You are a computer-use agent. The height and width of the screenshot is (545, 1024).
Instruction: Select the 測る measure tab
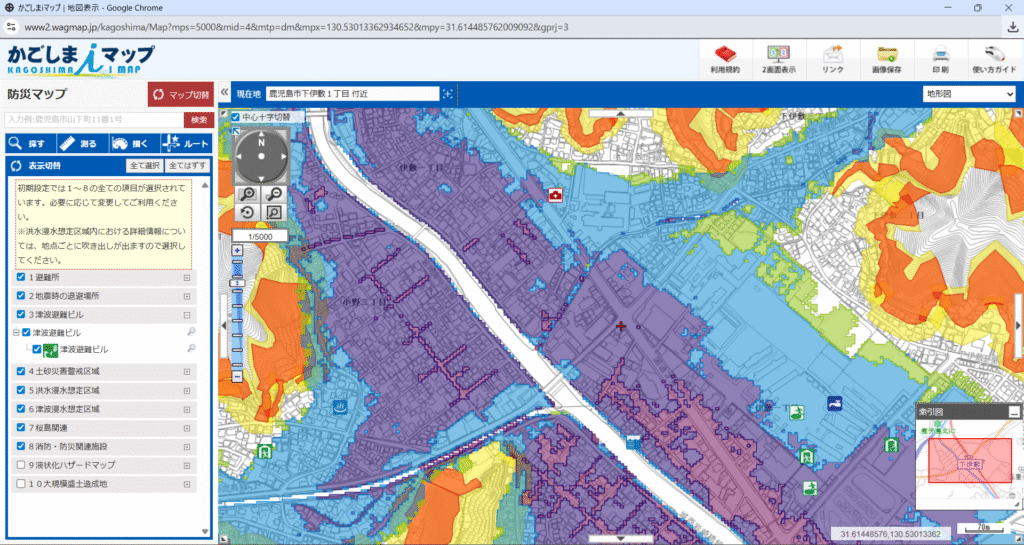[77, 144]
